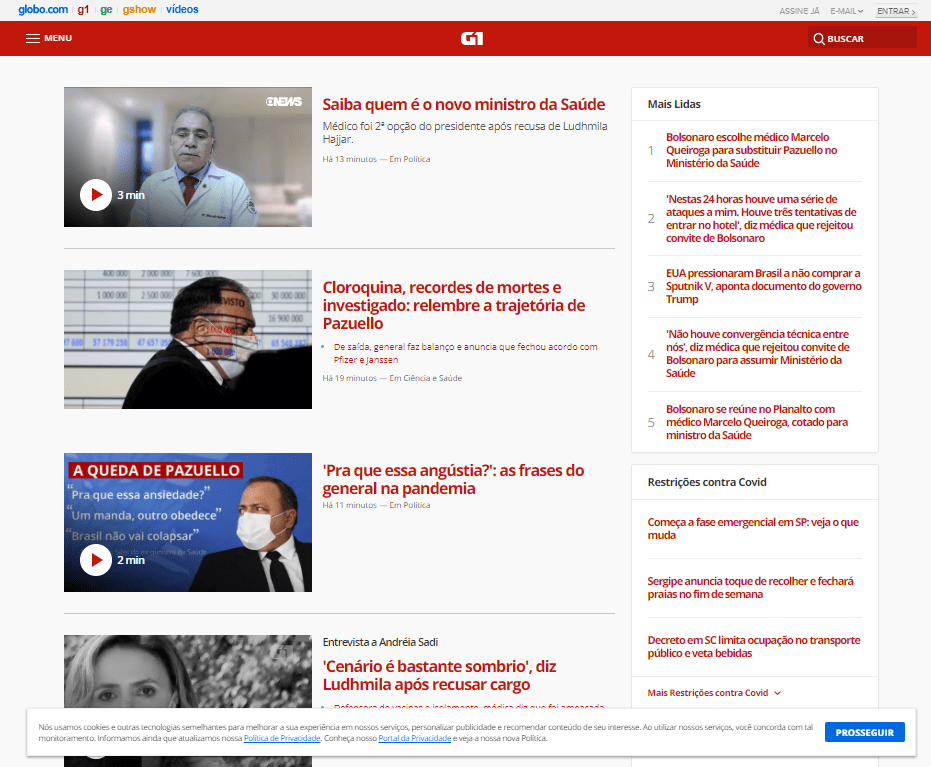Image resolution: width=931 pixels, height=767 pixels.
Task: Play the 2 min Pazuello quotes video
Action: pos(96,560)
